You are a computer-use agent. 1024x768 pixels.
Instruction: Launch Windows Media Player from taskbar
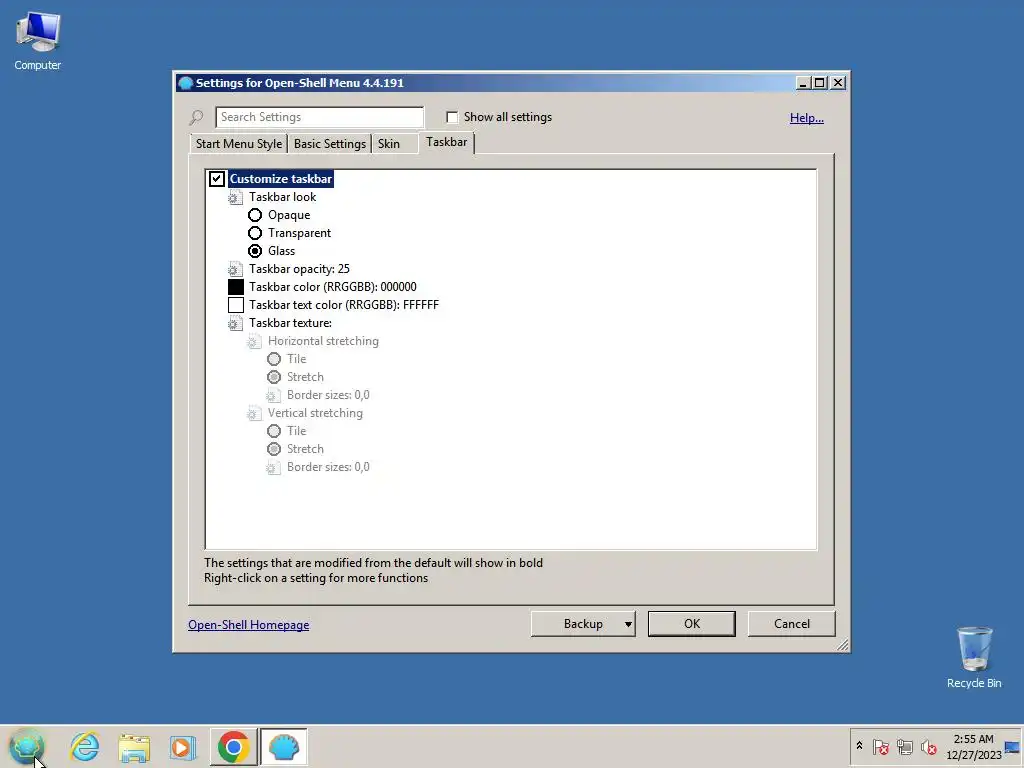tap(183, 747)
